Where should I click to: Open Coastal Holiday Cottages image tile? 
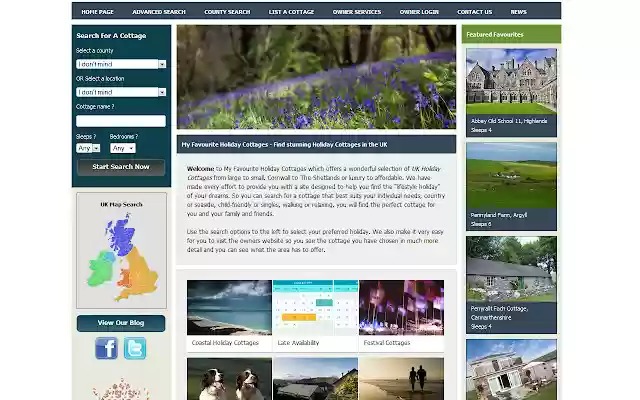(229, 308)
